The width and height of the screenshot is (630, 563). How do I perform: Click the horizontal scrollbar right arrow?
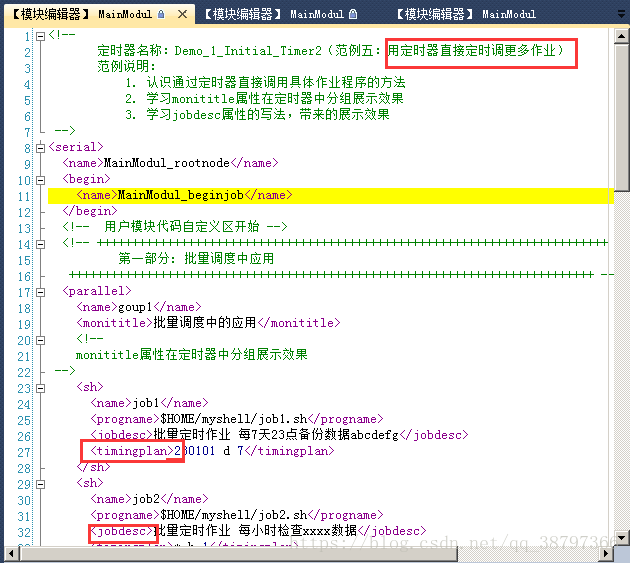pyautogui.click(x=605, y=554)
